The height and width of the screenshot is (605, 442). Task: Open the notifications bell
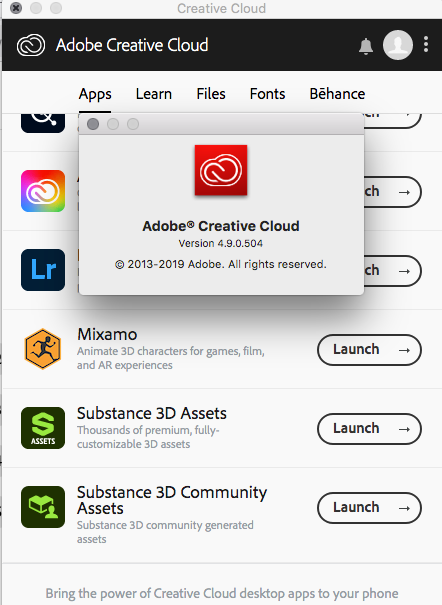pos(366,46)
